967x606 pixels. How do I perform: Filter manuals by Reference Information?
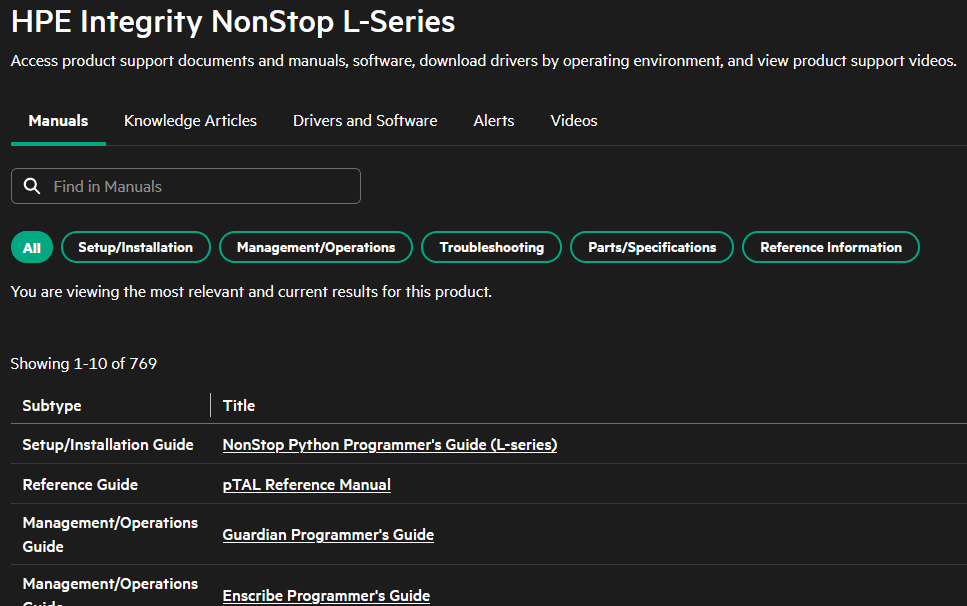point(831,247)
